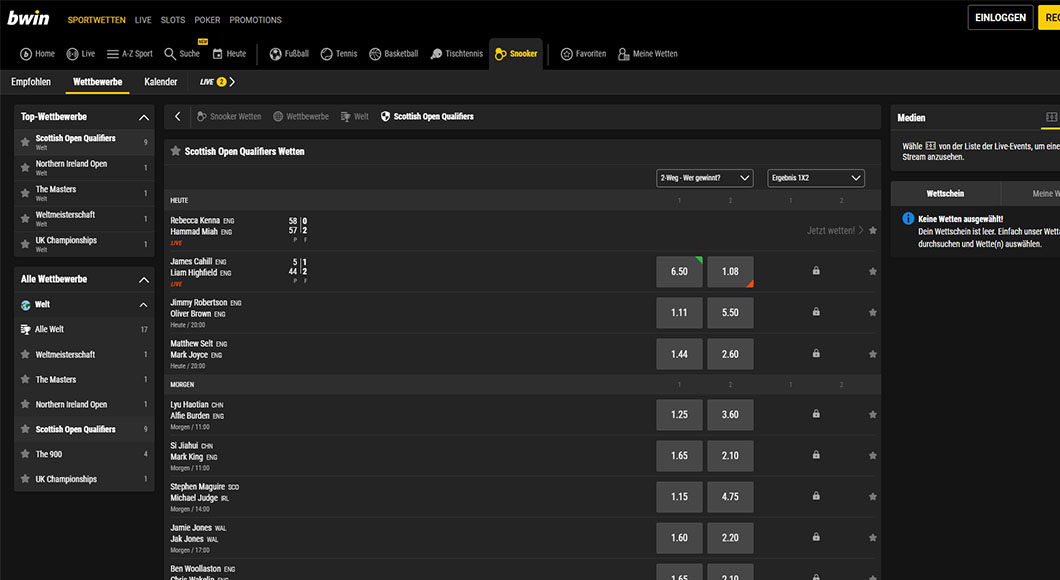The width and height of the screenshot is (1060, 580).
Task: Bet on Liam Highfield at 1.08
Action: (730, 272)
